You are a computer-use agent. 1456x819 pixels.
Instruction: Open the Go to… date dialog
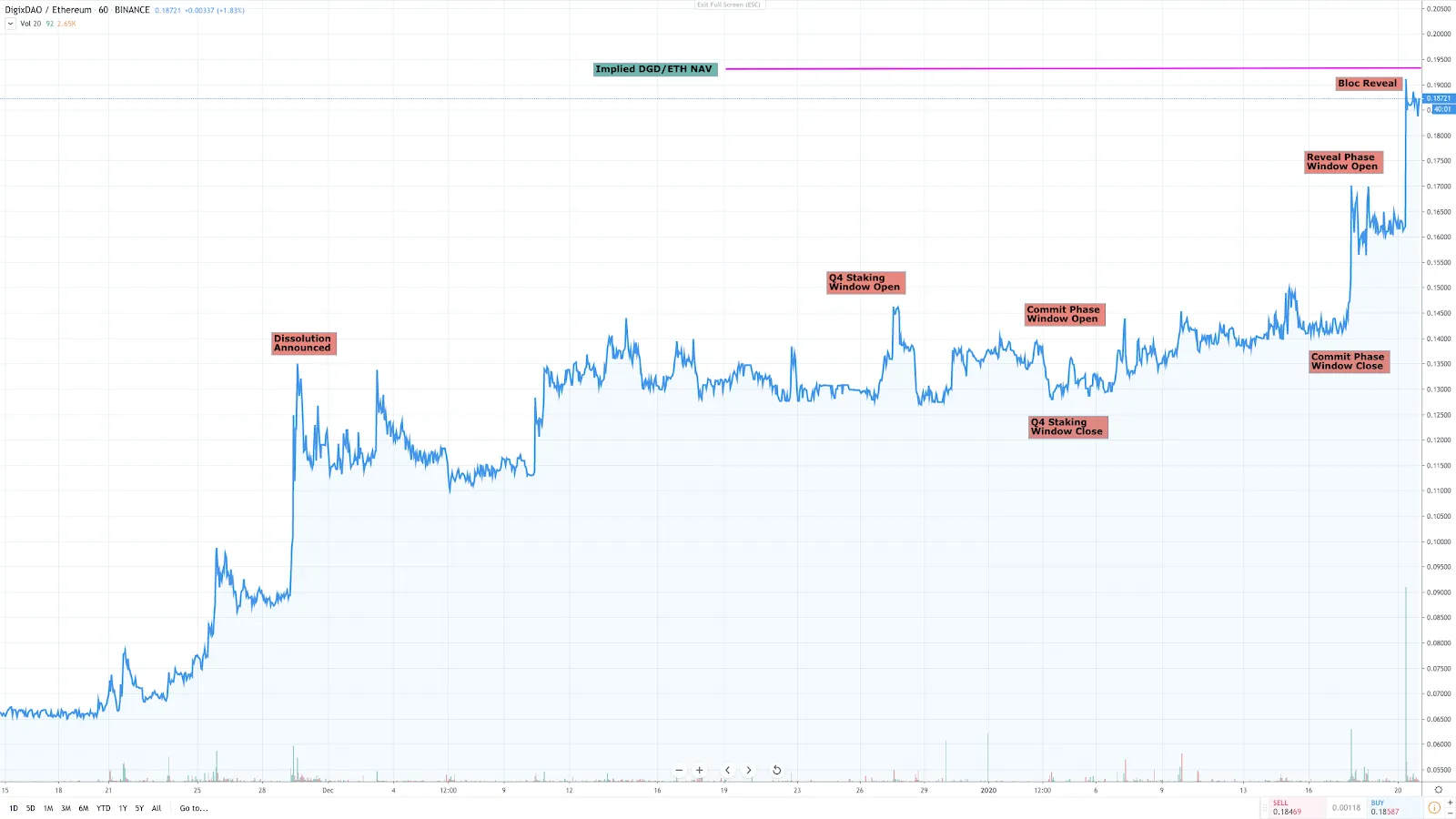pos(194,808)
